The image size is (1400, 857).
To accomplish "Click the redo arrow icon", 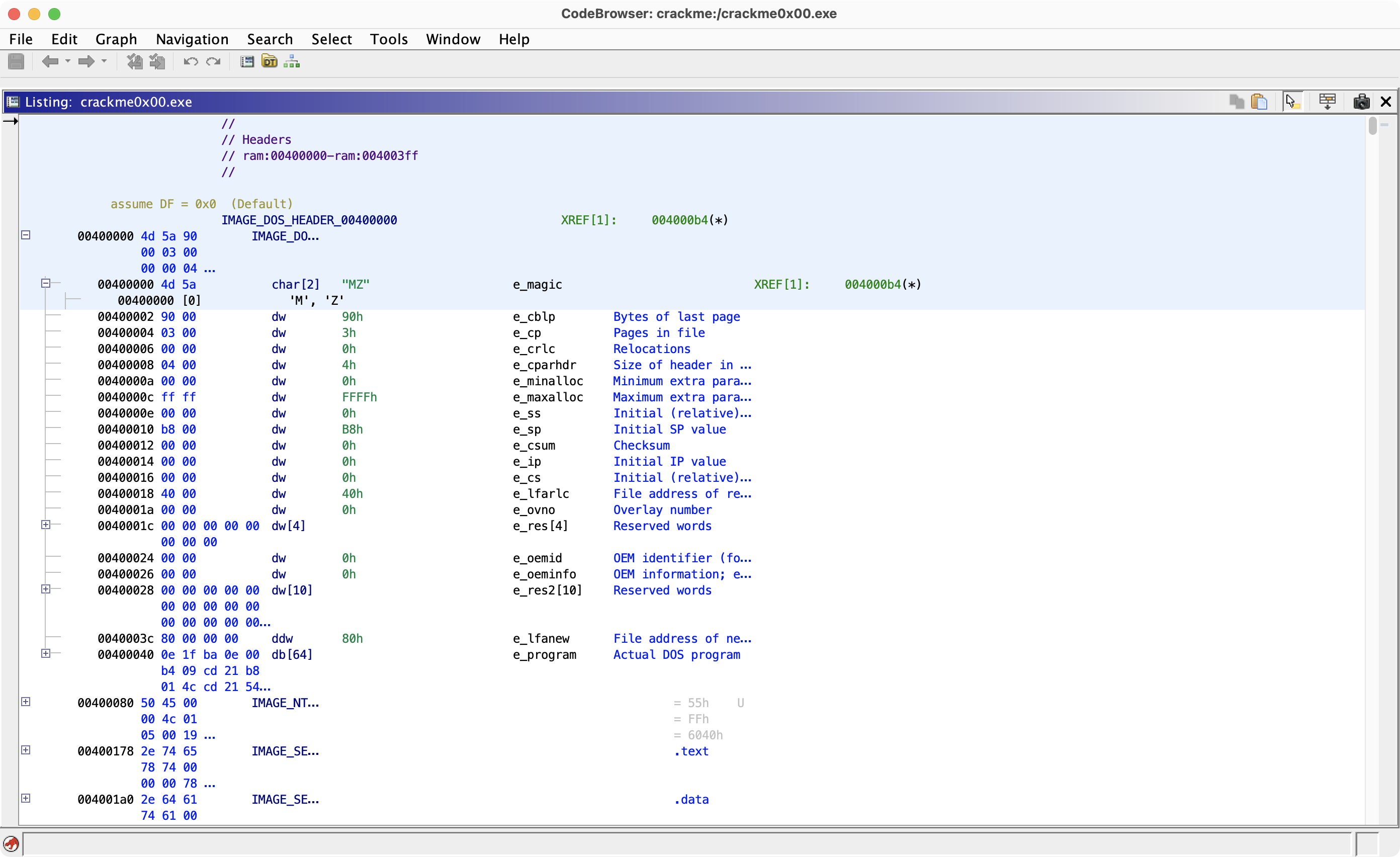I will [213, 61].
